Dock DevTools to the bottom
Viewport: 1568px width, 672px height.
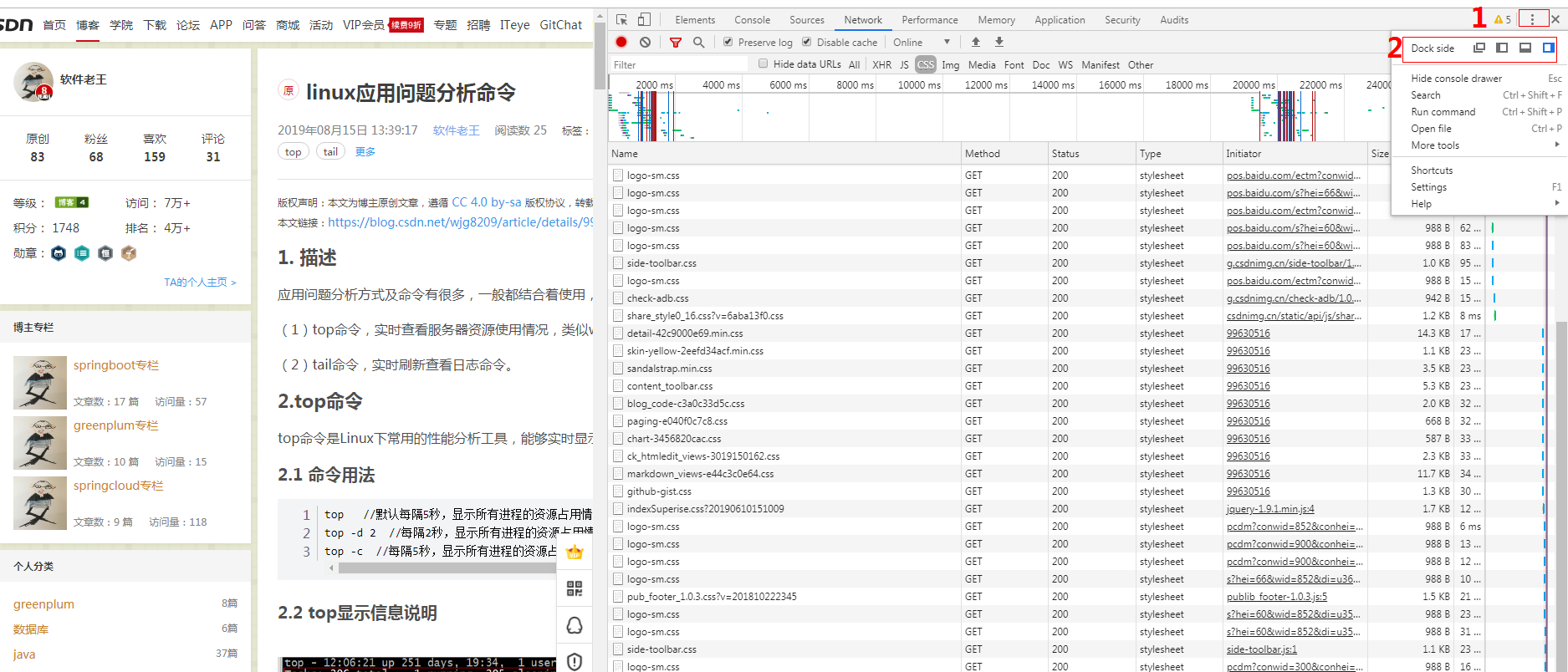click(1525, 48)
